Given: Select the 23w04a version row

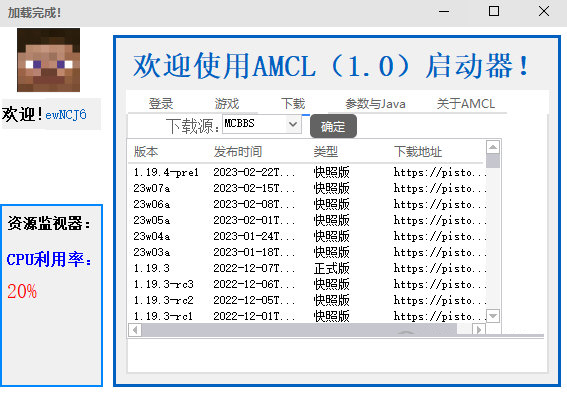Looking at the screenshot, I should pyautogui.click(x=307, y=236).
